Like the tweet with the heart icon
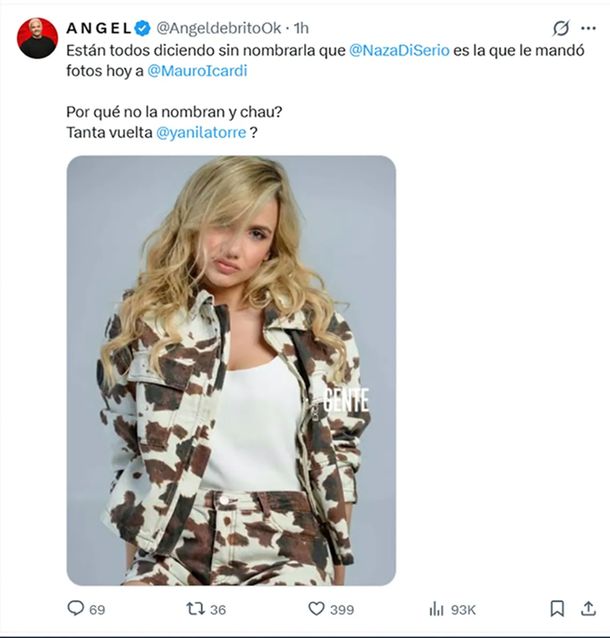The height and width of the screenshot is (638, 610). [316, 608]
